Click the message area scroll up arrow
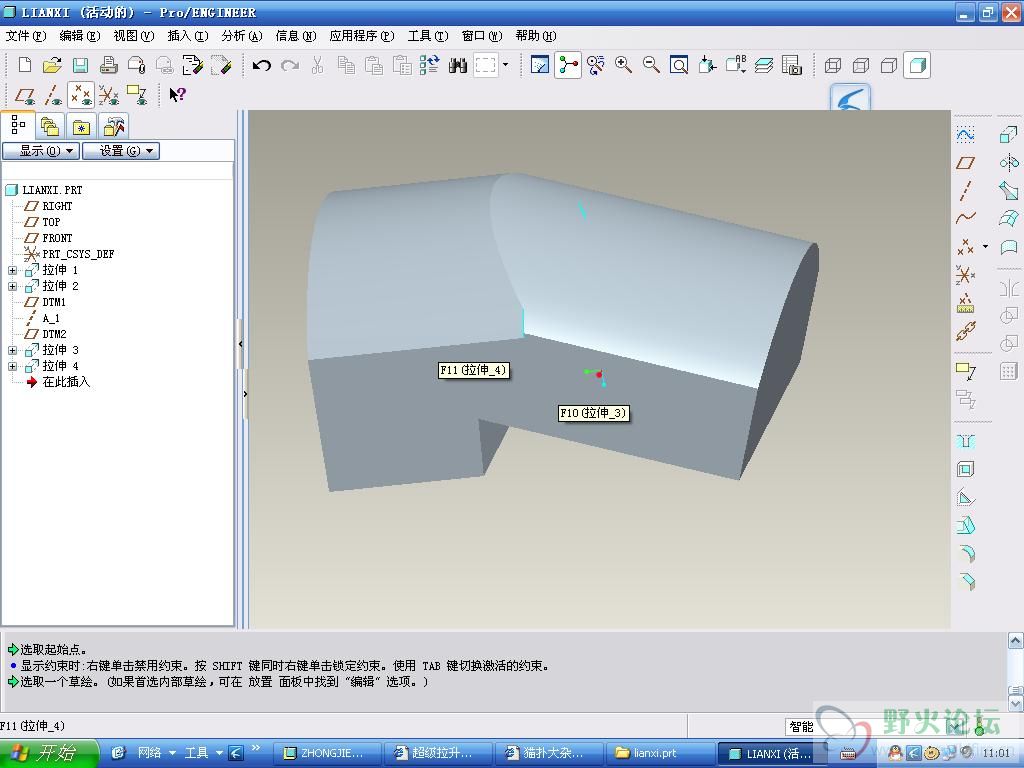Image resolution: width=1024 pixels, height=768 pixels. coord(1016,641)
